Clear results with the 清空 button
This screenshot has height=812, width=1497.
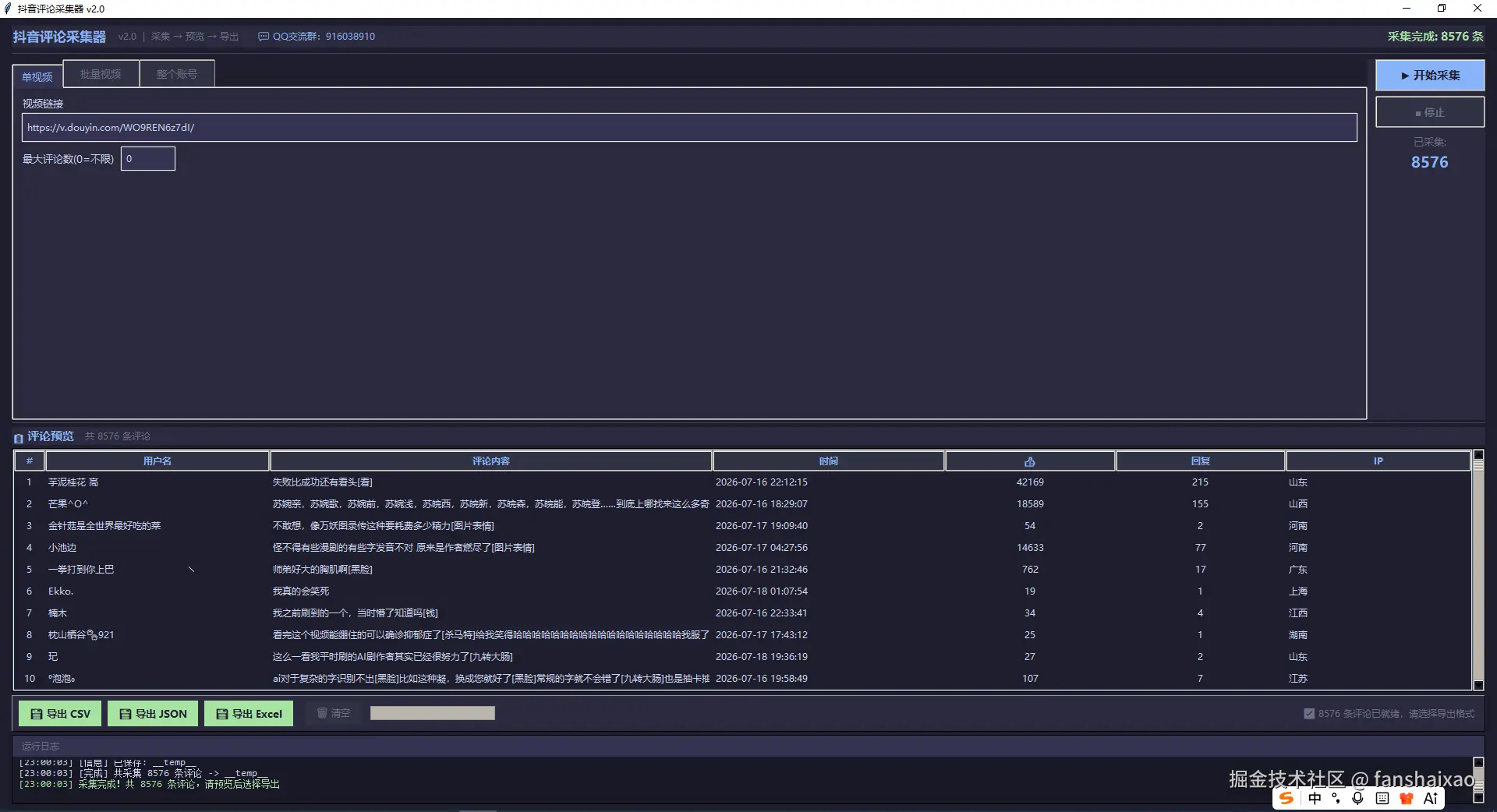334,714
